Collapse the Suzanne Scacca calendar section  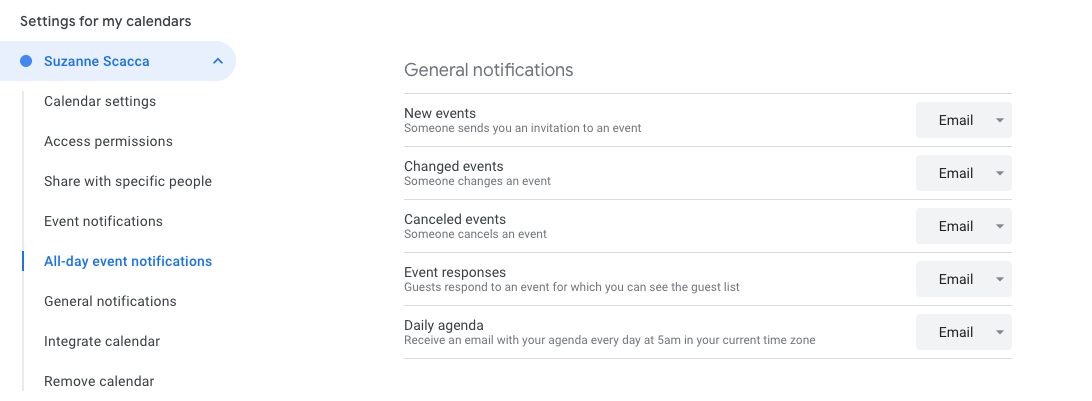(217, 61)
